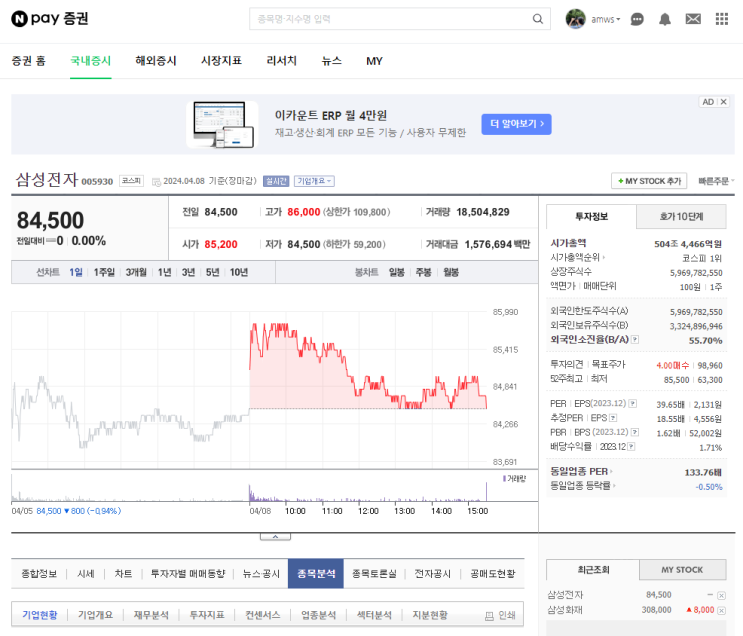Click help icon next to PER EPS(2023.12)
Image resolution: width=743 pixels, height=636 pixels.
pos(633,403)
